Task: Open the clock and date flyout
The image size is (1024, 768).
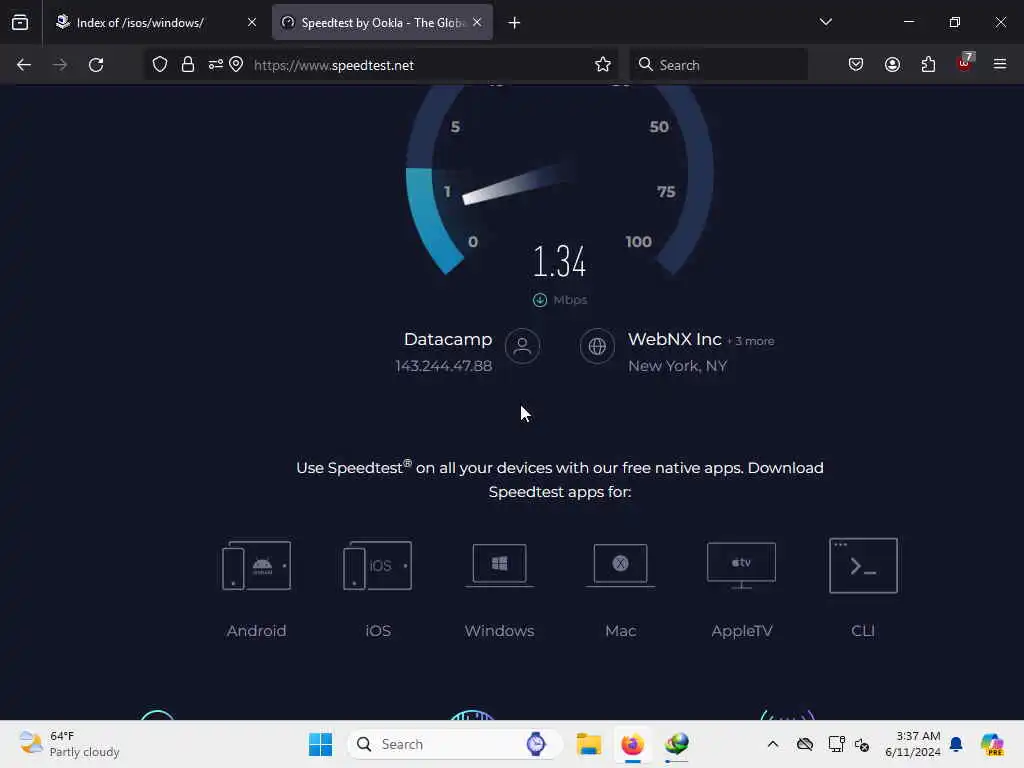Action: (x=912, y=744)
